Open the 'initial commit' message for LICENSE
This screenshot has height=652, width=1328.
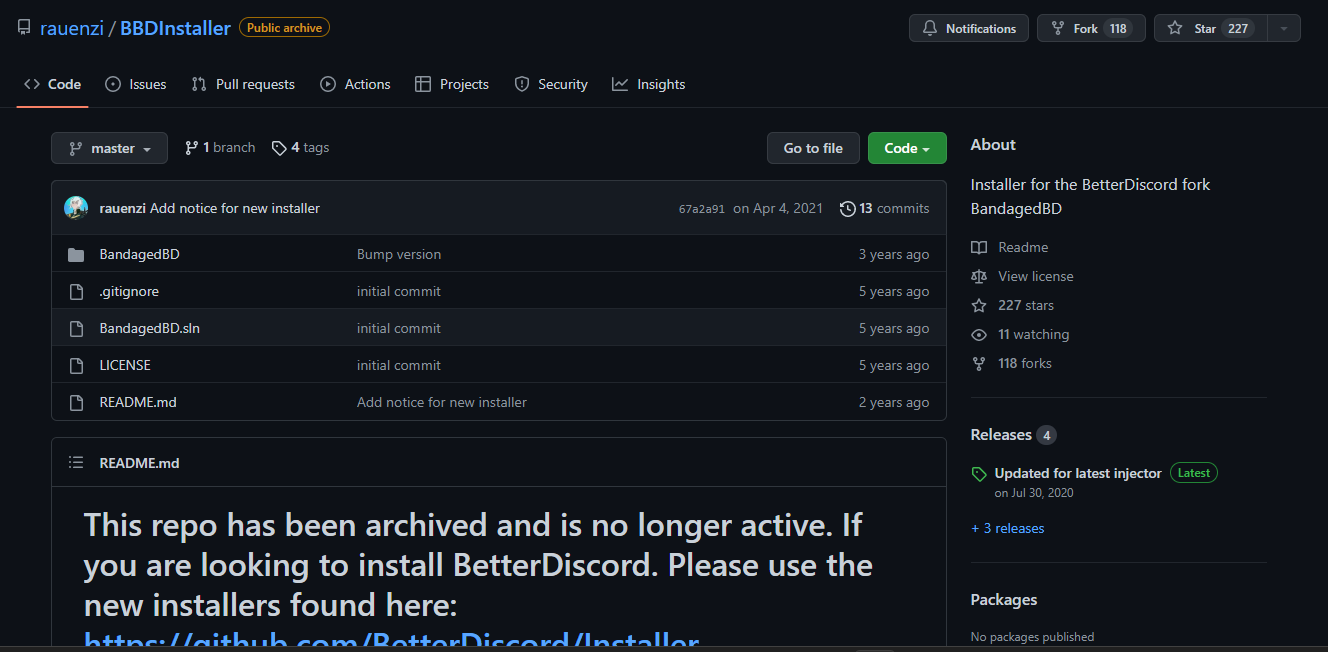[x=399, y=365]
